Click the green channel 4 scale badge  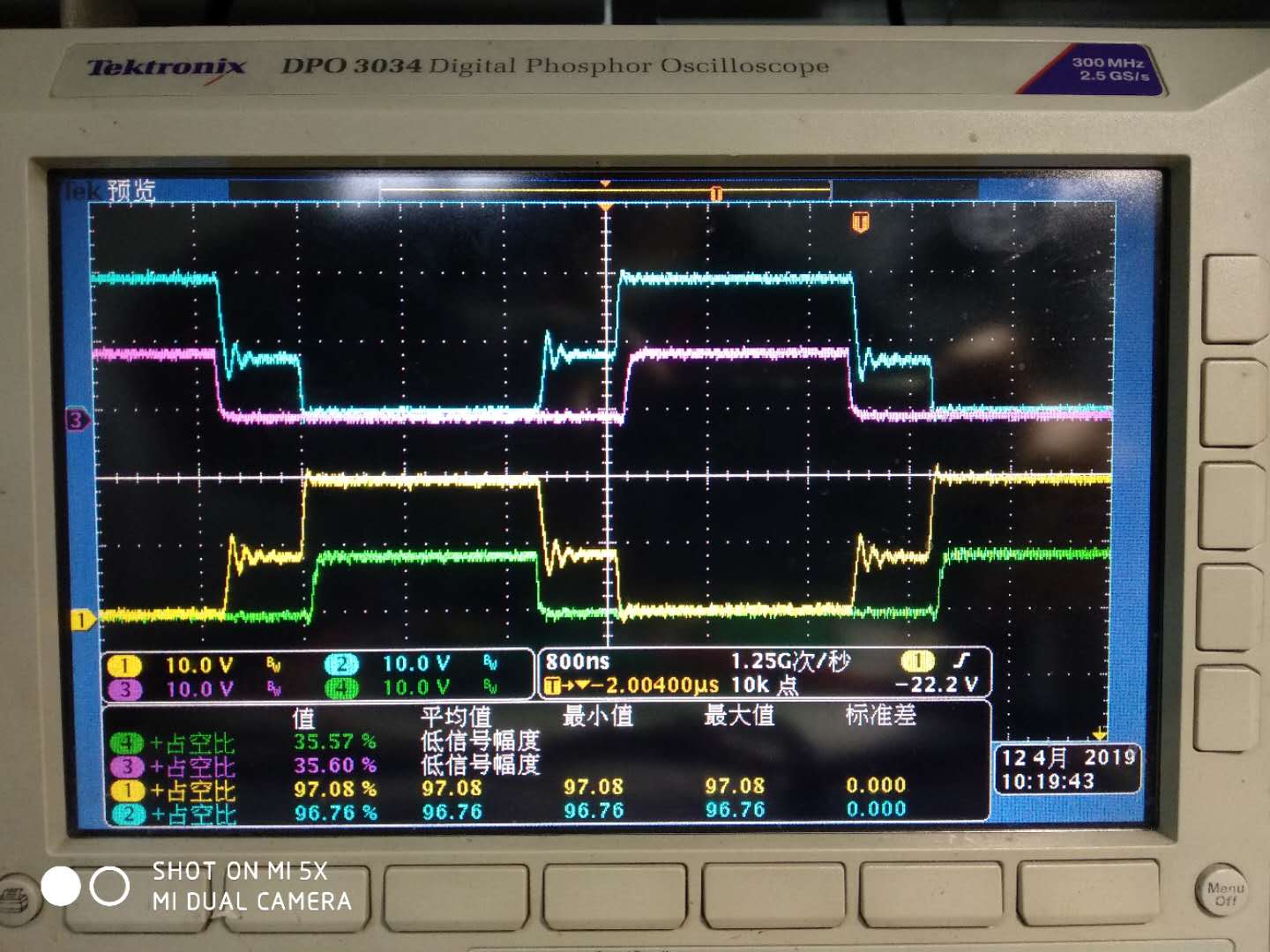[x=341, y=688]
